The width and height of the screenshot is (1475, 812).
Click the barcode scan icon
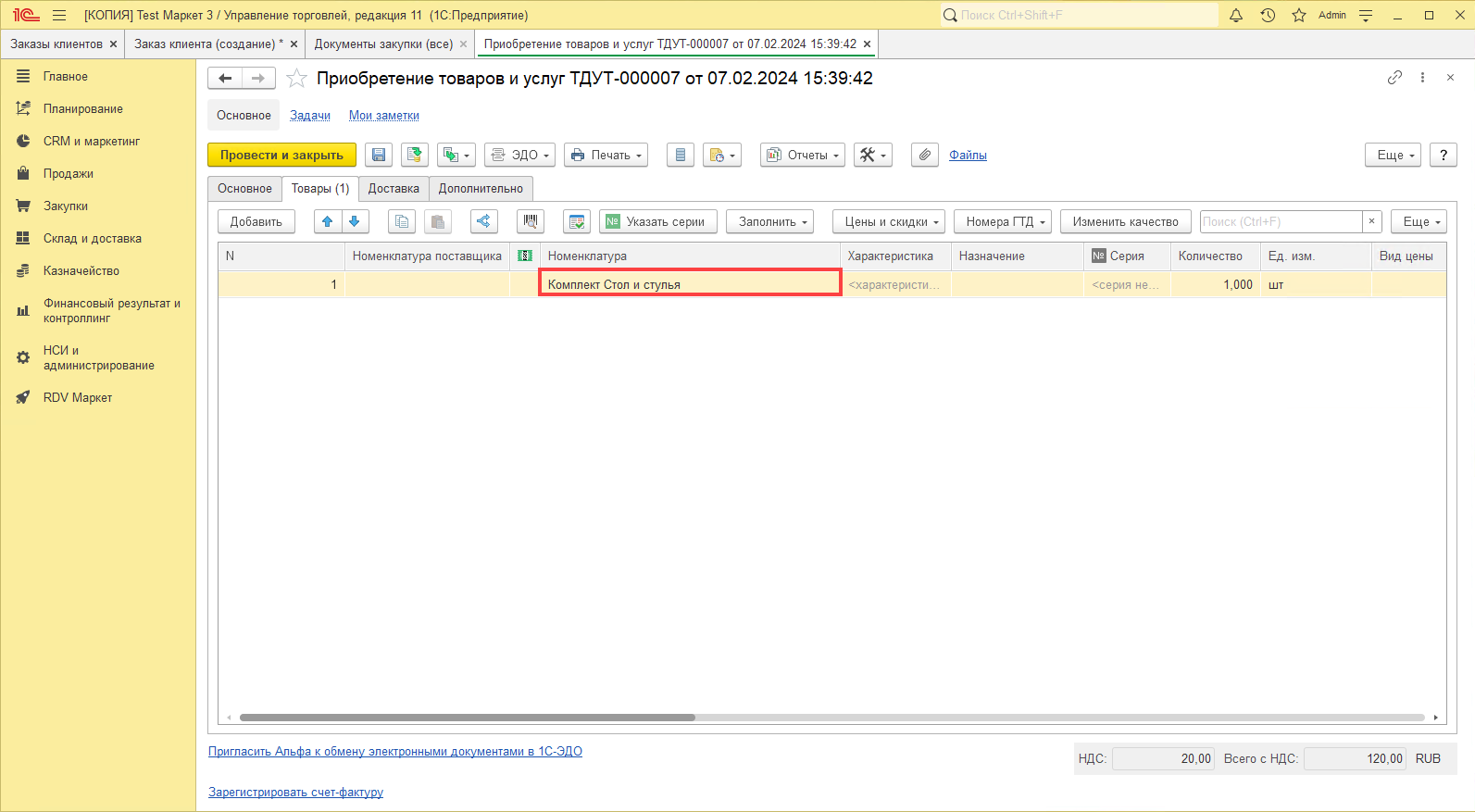[x=531, y=221]
